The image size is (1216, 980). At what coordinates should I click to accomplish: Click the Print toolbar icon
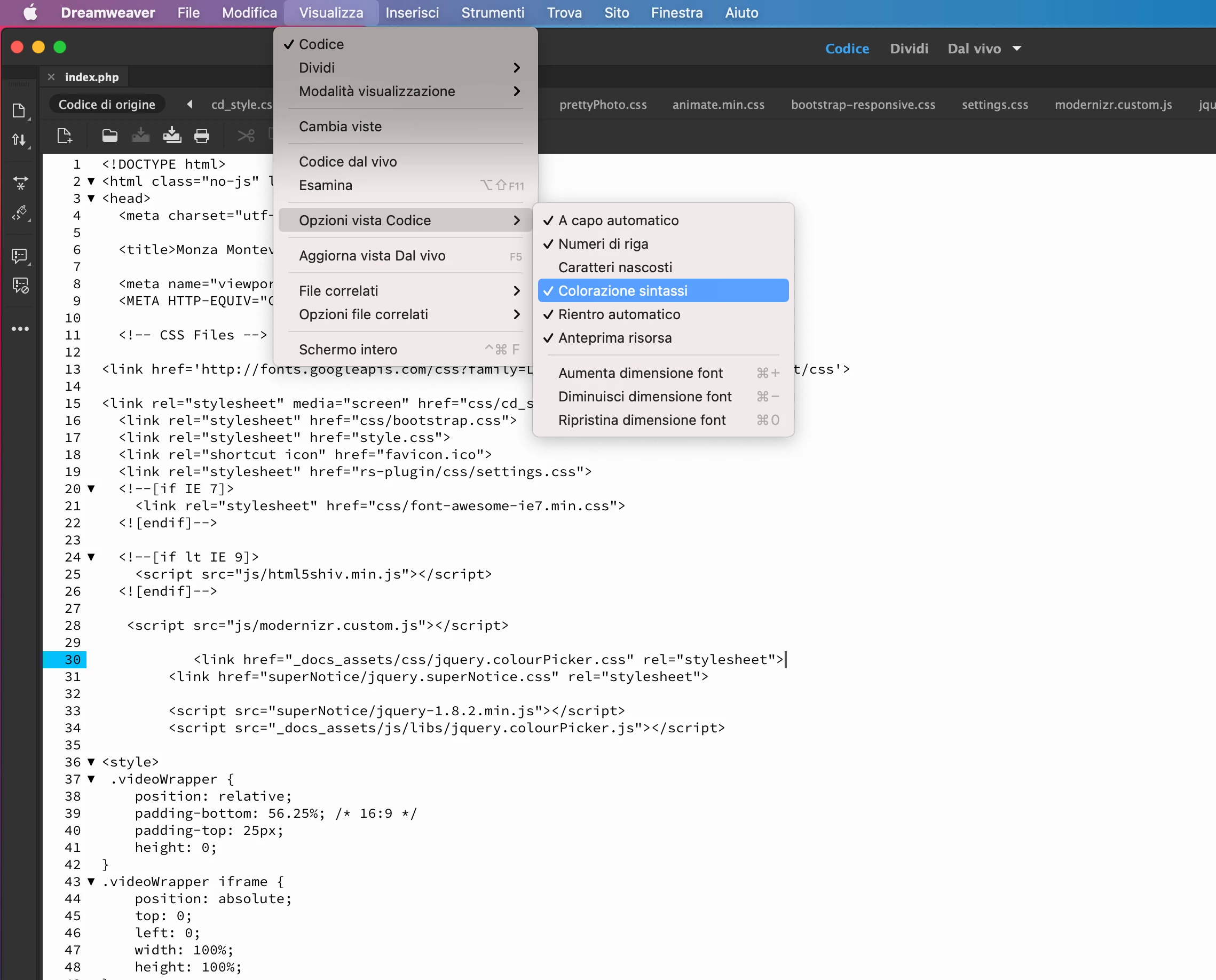click(202, 136)
